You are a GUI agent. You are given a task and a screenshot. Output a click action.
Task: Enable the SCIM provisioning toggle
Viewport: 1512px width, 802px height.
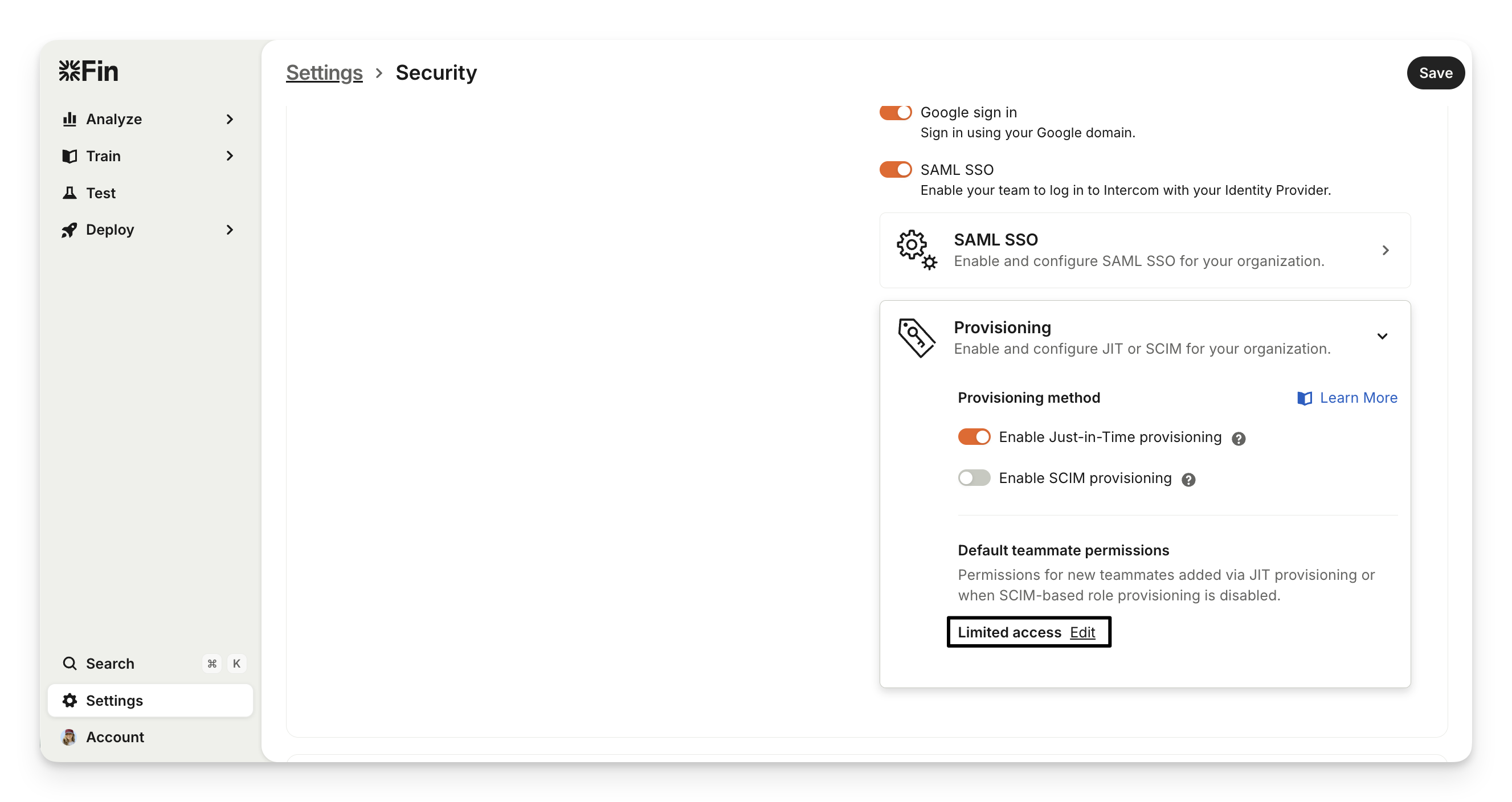click(x=974, y=478)
